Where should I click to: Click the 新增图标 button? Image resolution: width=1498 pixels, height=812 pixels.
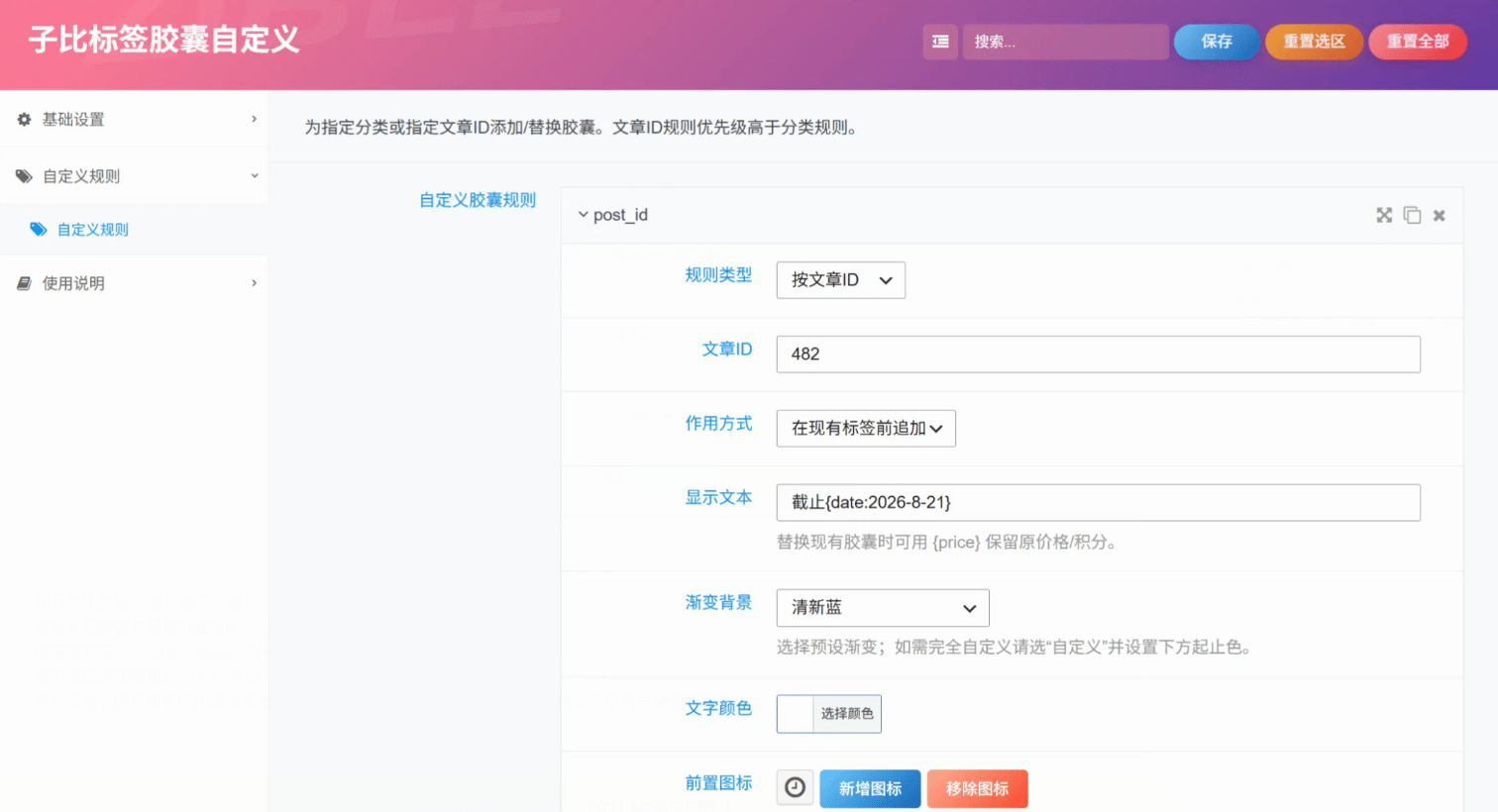point(870,789)
